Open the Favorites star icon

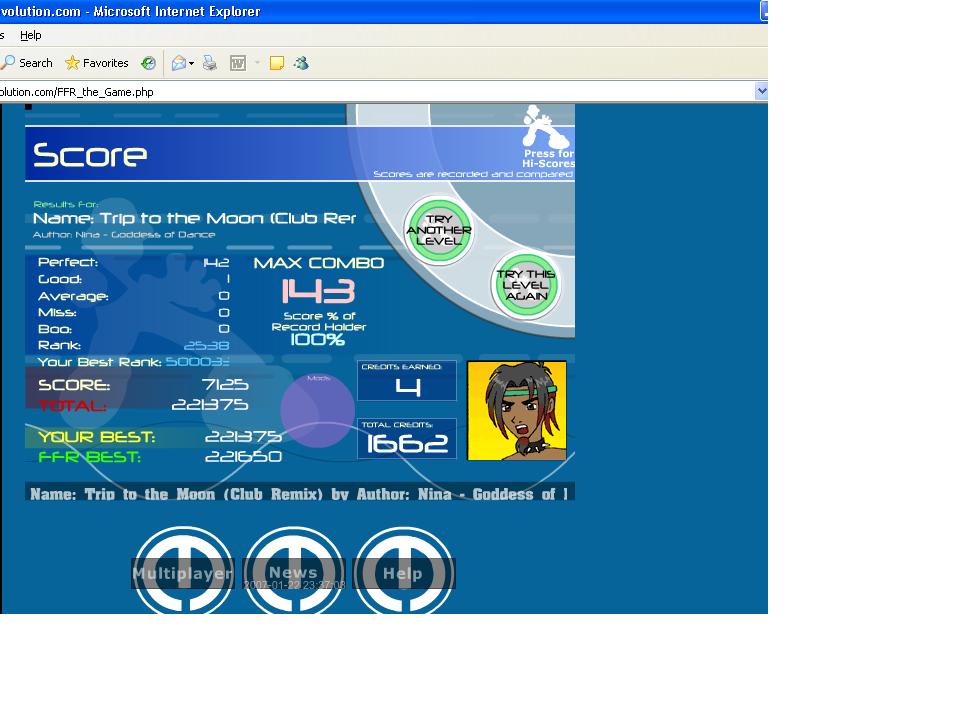click(72, 63)
